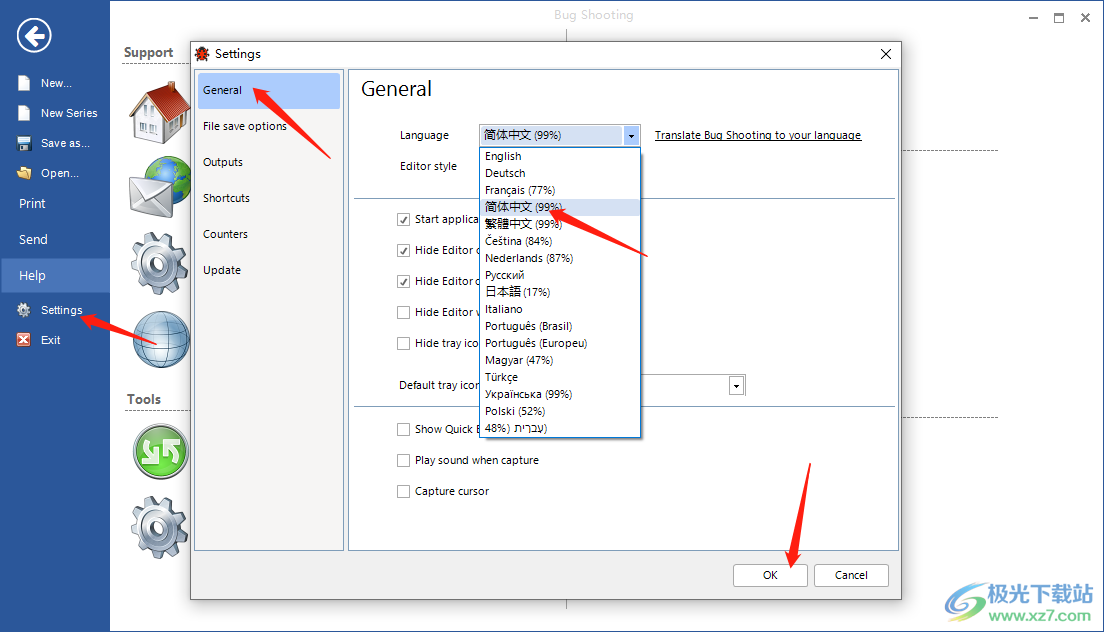Uncheck the first Hide Editor checkbox

click(403, 251)
